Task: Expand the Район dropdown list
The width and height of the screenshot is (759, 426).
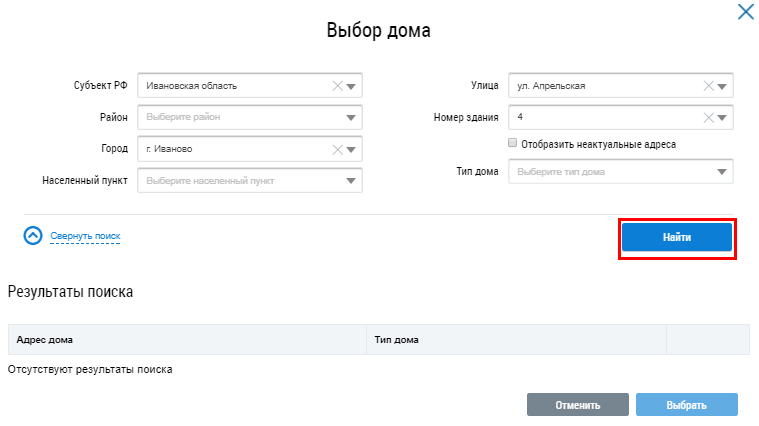Action: pos(352,118)
